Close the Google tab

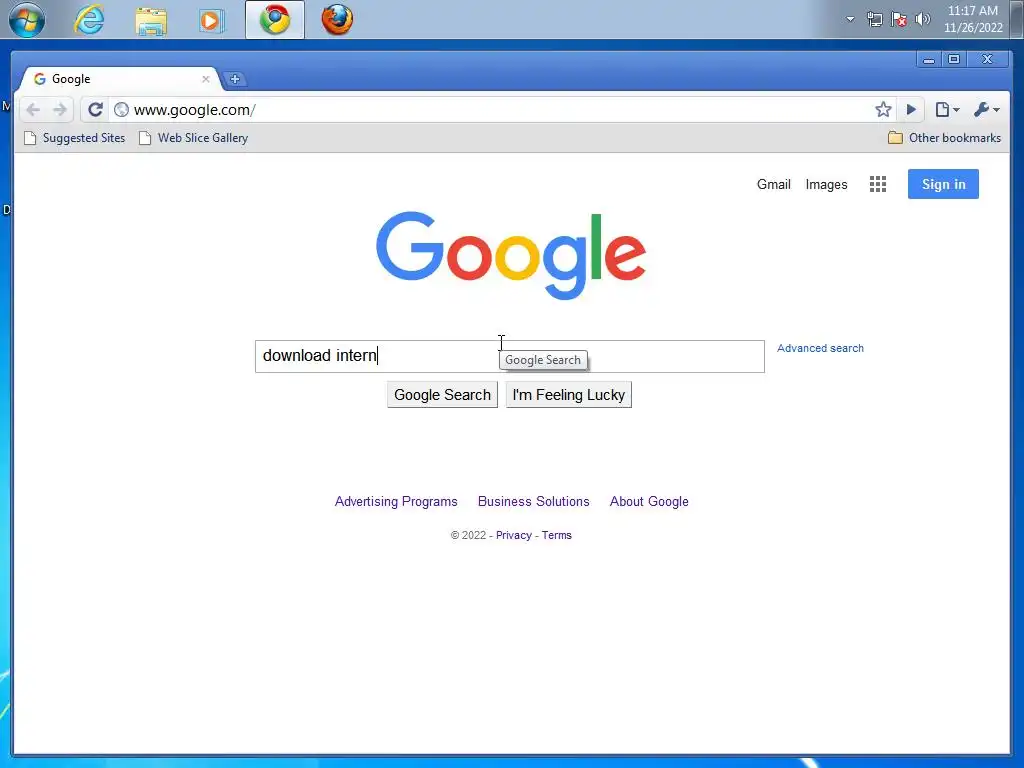206,79
